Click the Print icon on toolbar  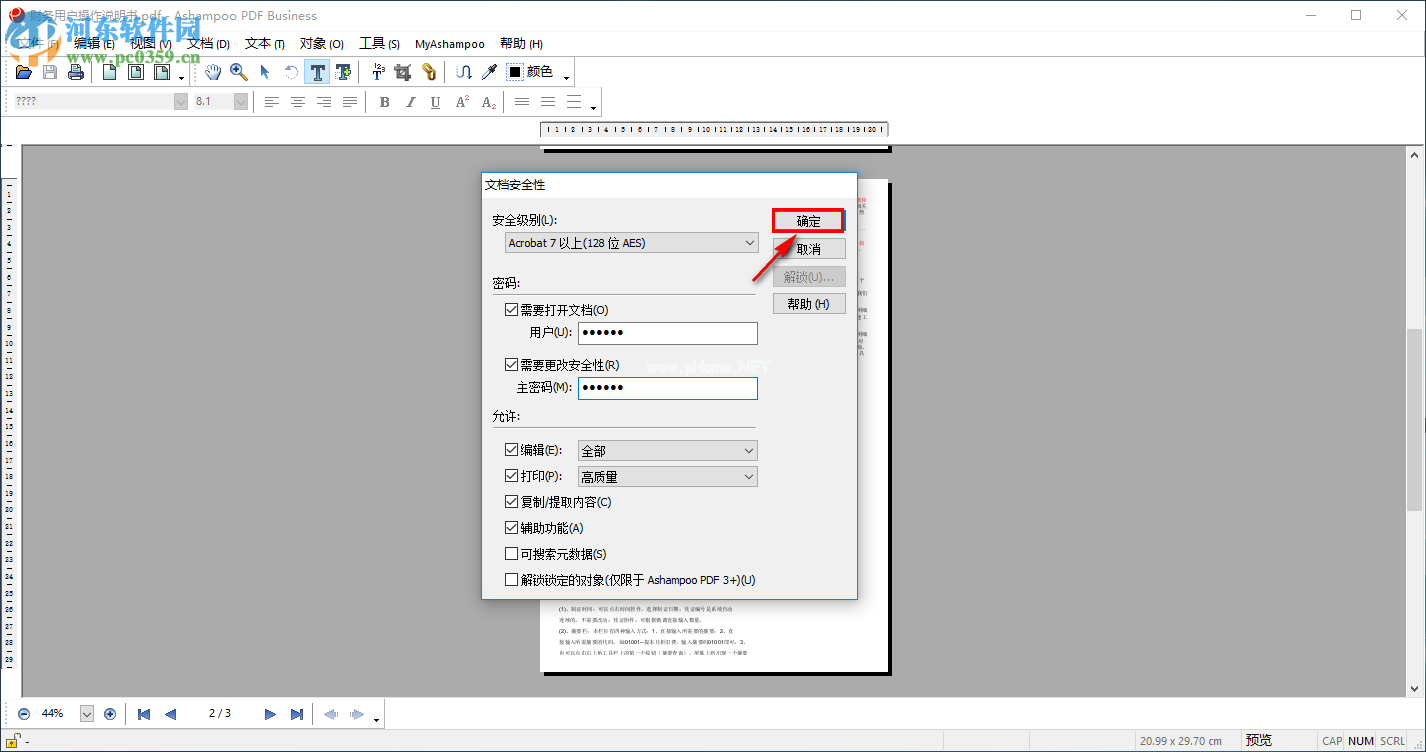(76, 71)
